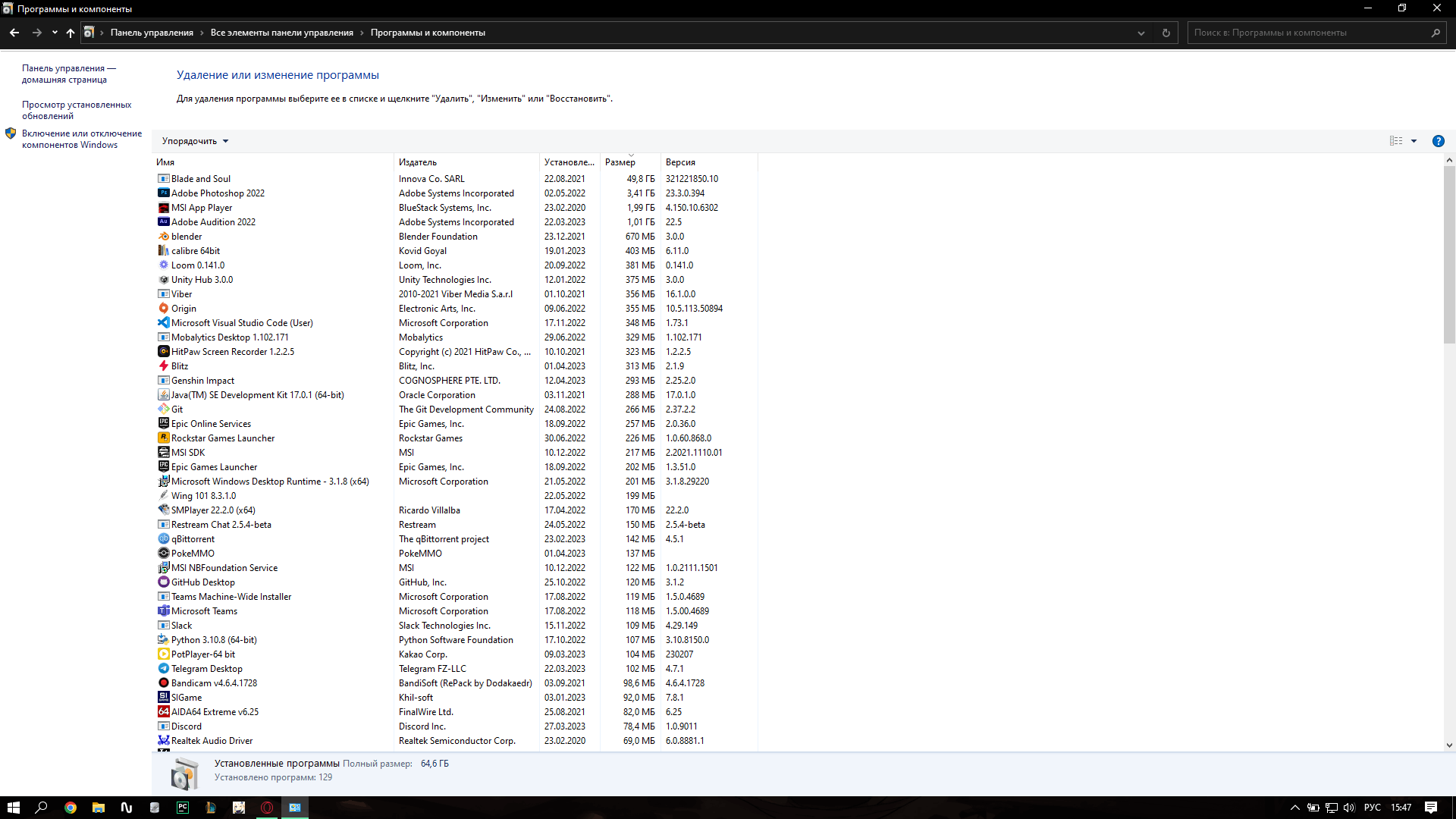Screen dimensions: 1456x819
Task: Select Java(TM) SE Development Kit 17.0.1 entry
Action: [x=455, y=395]
